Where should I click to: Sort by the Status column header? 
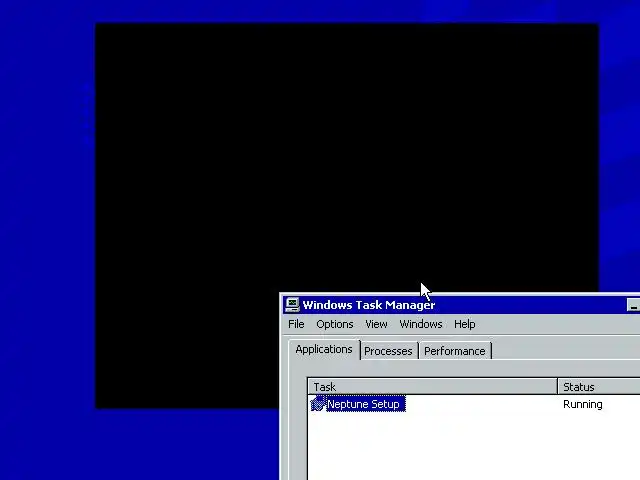point(599,387)
